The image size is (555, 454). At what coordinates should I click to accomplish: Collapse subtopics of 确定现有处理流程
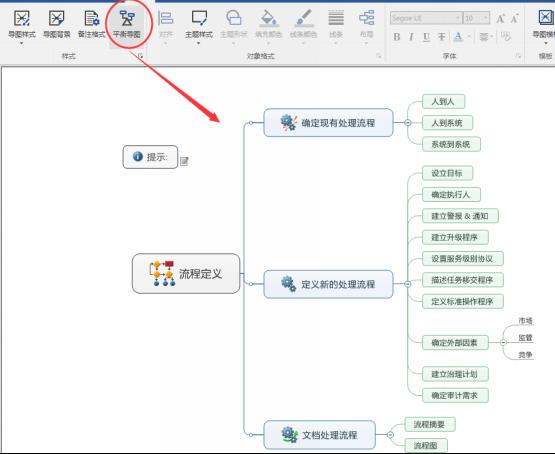(408, 123)
